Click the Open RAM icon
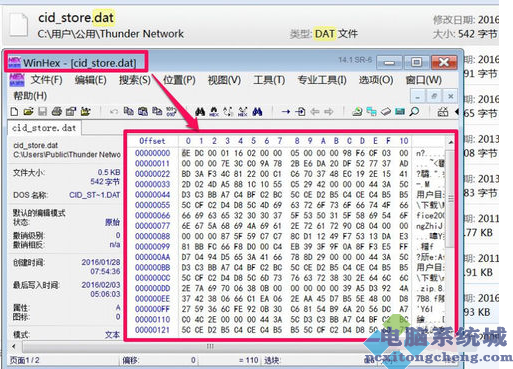This screenshot has width=513, height=369. point(400,112)
